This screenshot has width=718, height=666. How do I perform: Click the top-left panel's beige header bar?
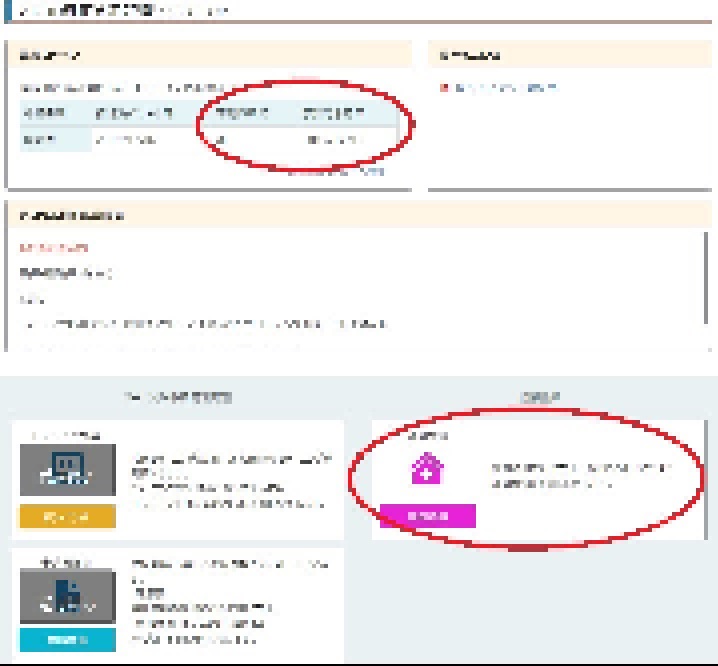click(x=208, y=54)
